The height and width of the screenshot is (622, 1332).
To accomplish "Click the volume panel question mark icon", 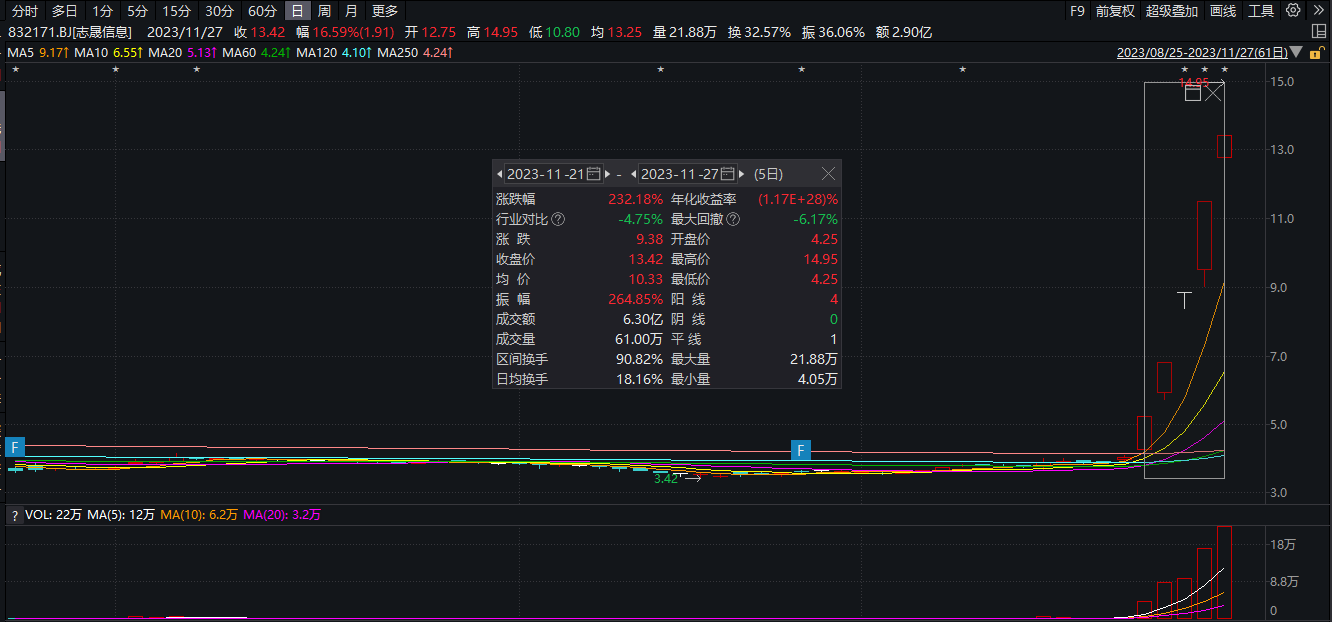I will coord(15,515).
